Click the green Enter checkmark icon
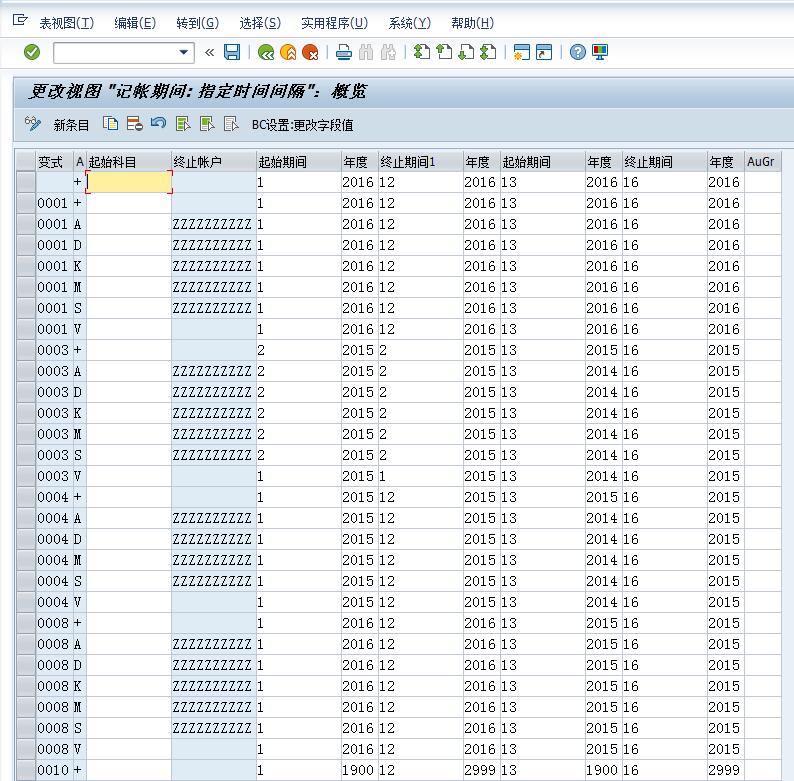 32,52
